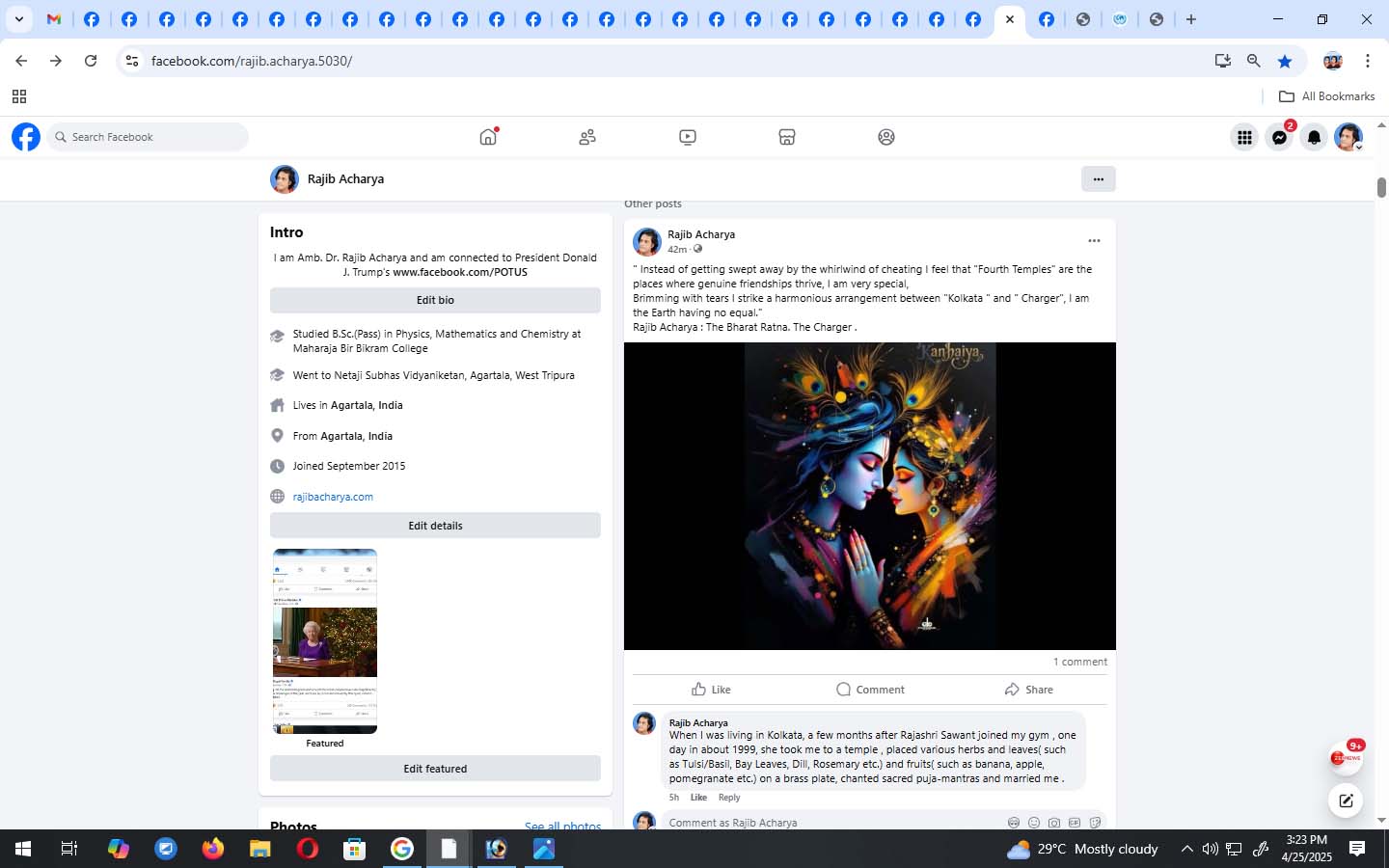Image resolution: width=1389 pixels, height=868 pixels.
Task: Open All Bookmarks folder
Action: coord(1326,96)
